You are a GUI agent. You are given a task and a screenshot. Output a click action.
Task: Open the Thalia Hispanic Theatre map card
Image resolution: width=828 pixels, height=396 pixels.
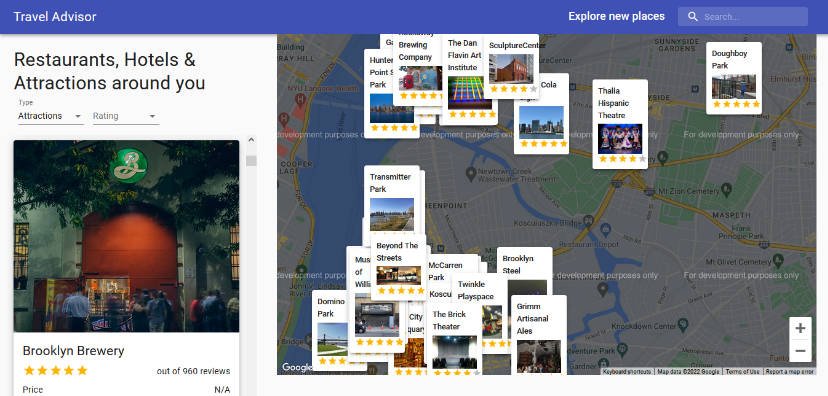[620, 124]
